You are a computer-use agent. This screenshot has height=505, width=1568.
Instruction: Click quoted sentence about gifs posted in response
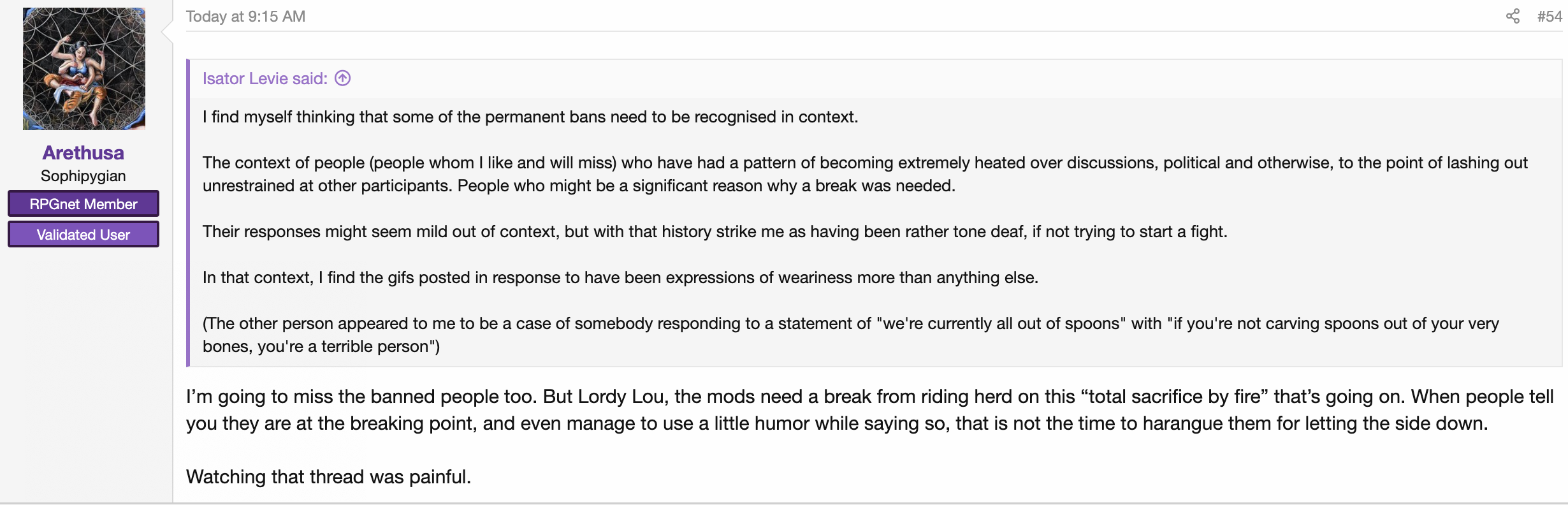tap(620, 277)
